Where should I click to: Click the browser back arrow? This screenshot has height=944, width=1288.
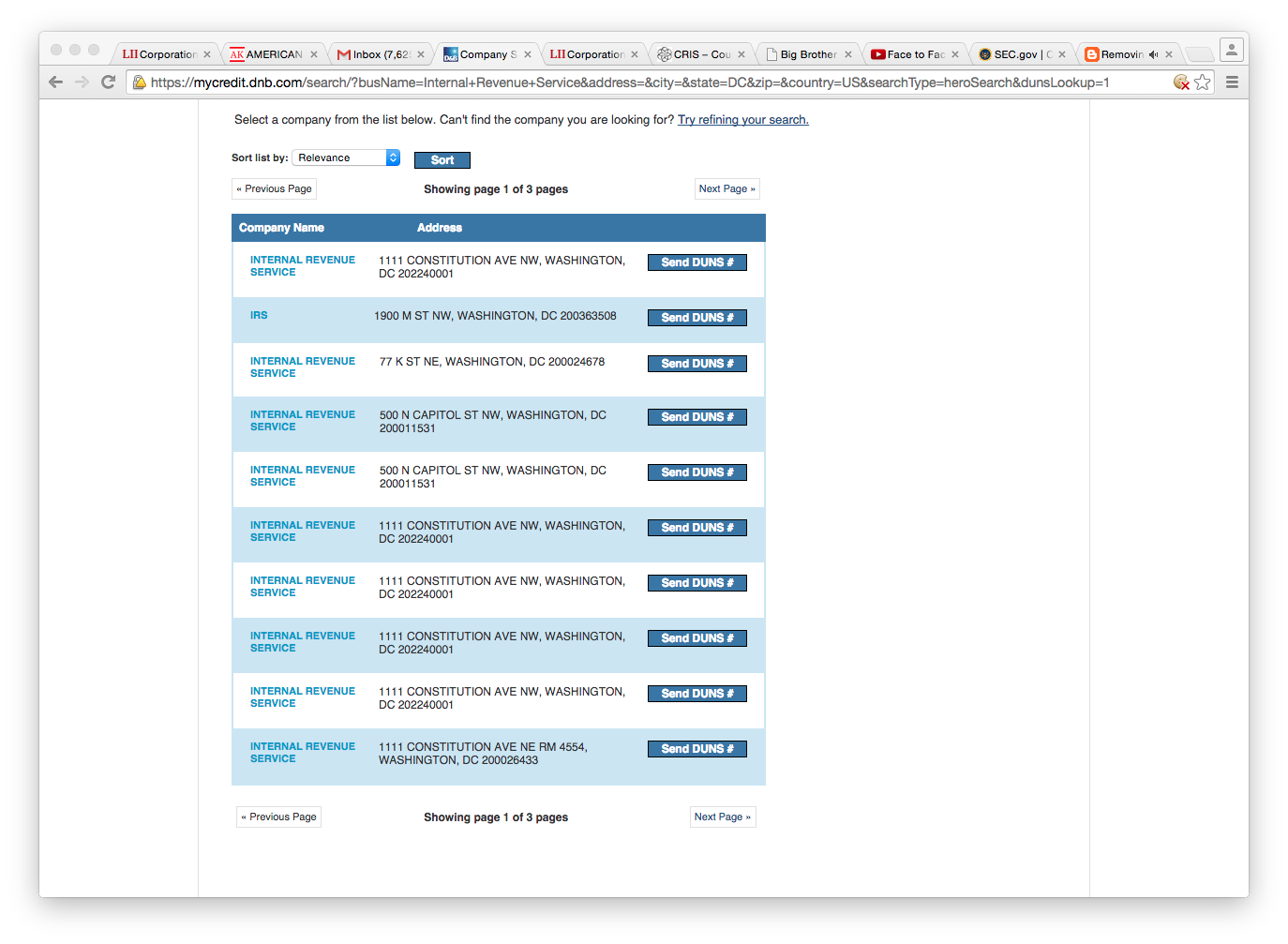(55, 82)
